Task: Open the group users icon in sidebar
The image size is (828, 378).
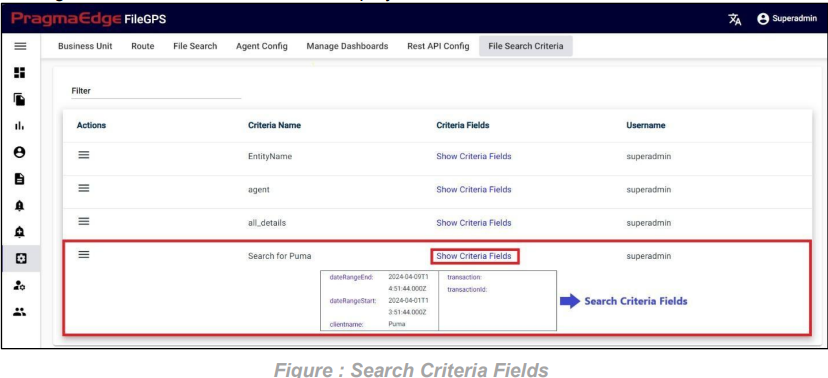Action: pos(20,311)
